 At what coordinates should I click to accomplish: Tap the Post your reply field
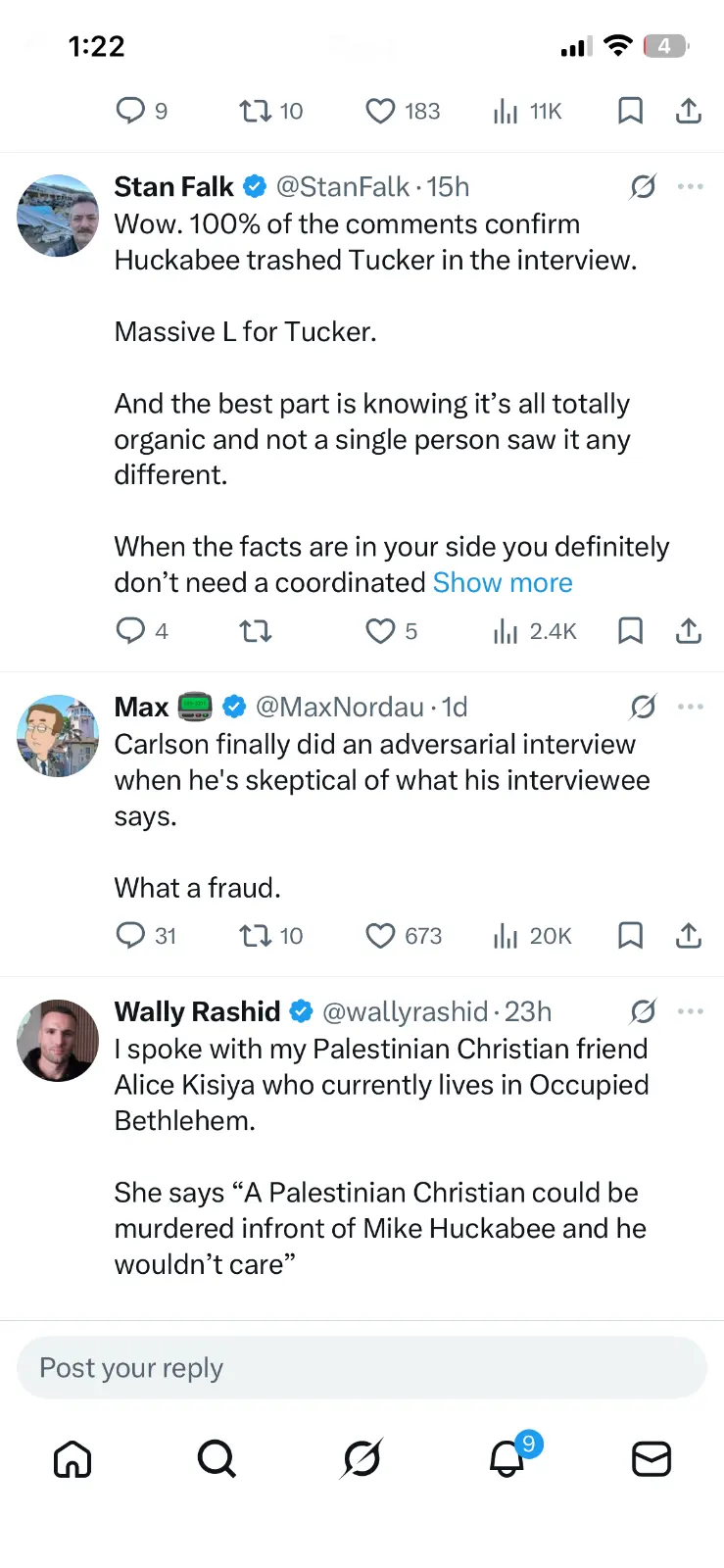pyautogui.click(x=362, y=1368)
